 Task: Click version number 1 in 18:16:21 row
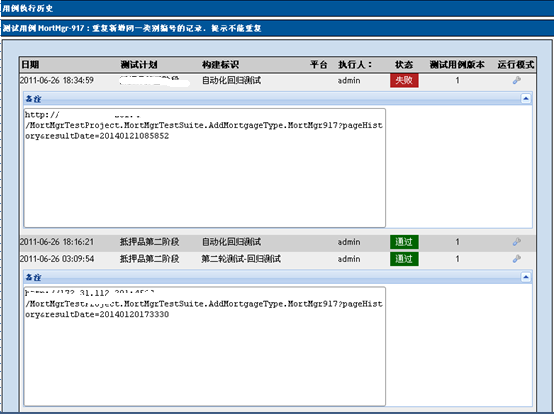point(457,242)
